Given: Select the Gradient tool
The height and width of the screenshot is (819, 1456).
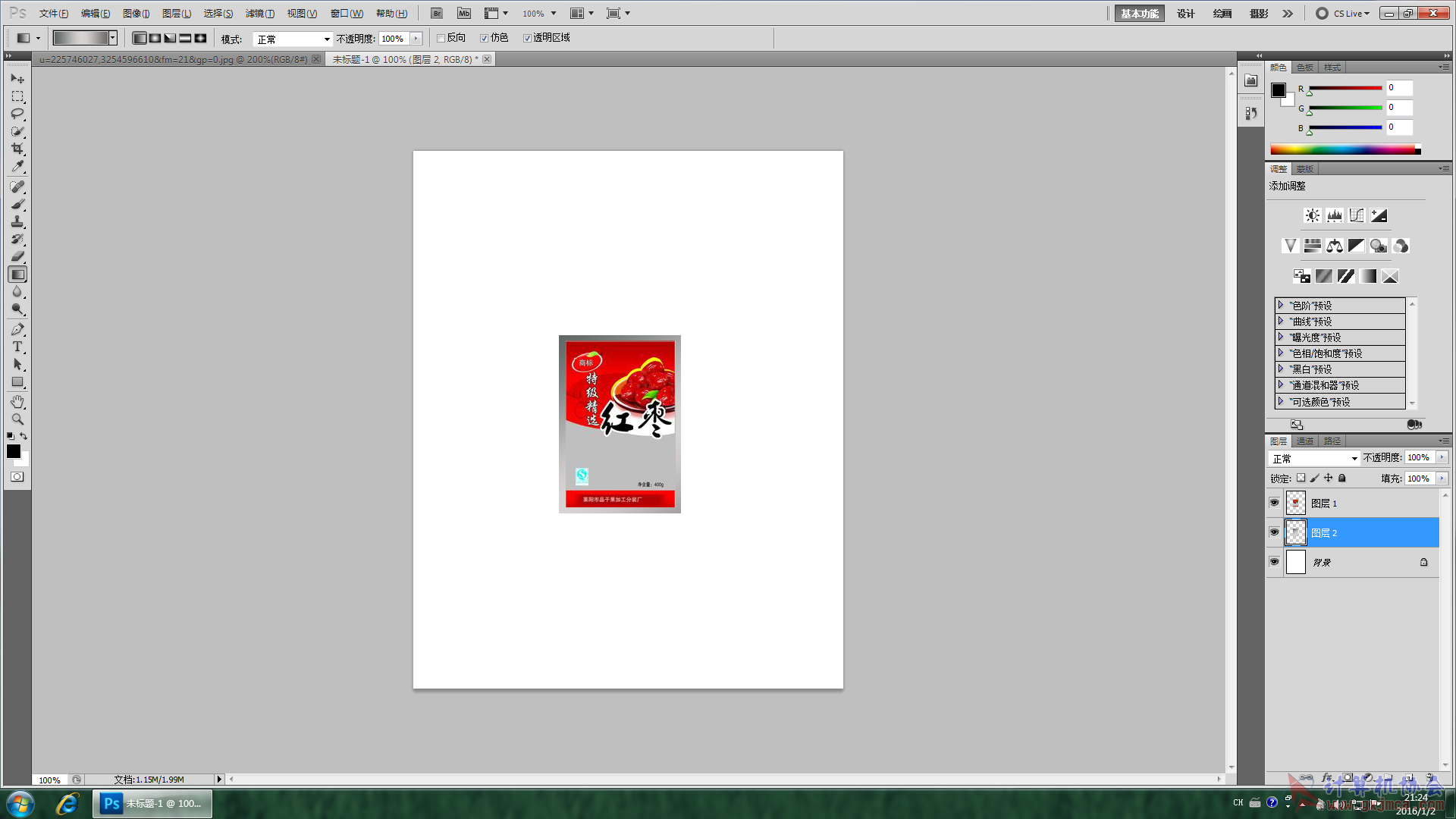Looking at the screenshot, I should [x=17, y=274].
